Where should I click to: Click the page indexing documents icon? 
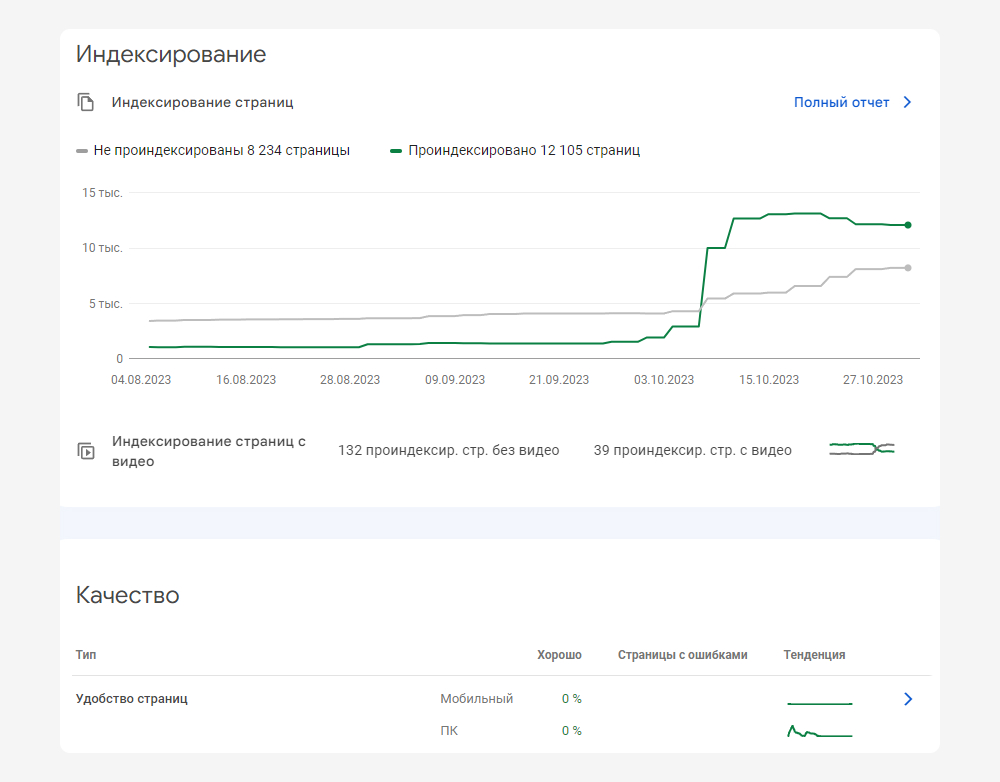click(87, 102)
